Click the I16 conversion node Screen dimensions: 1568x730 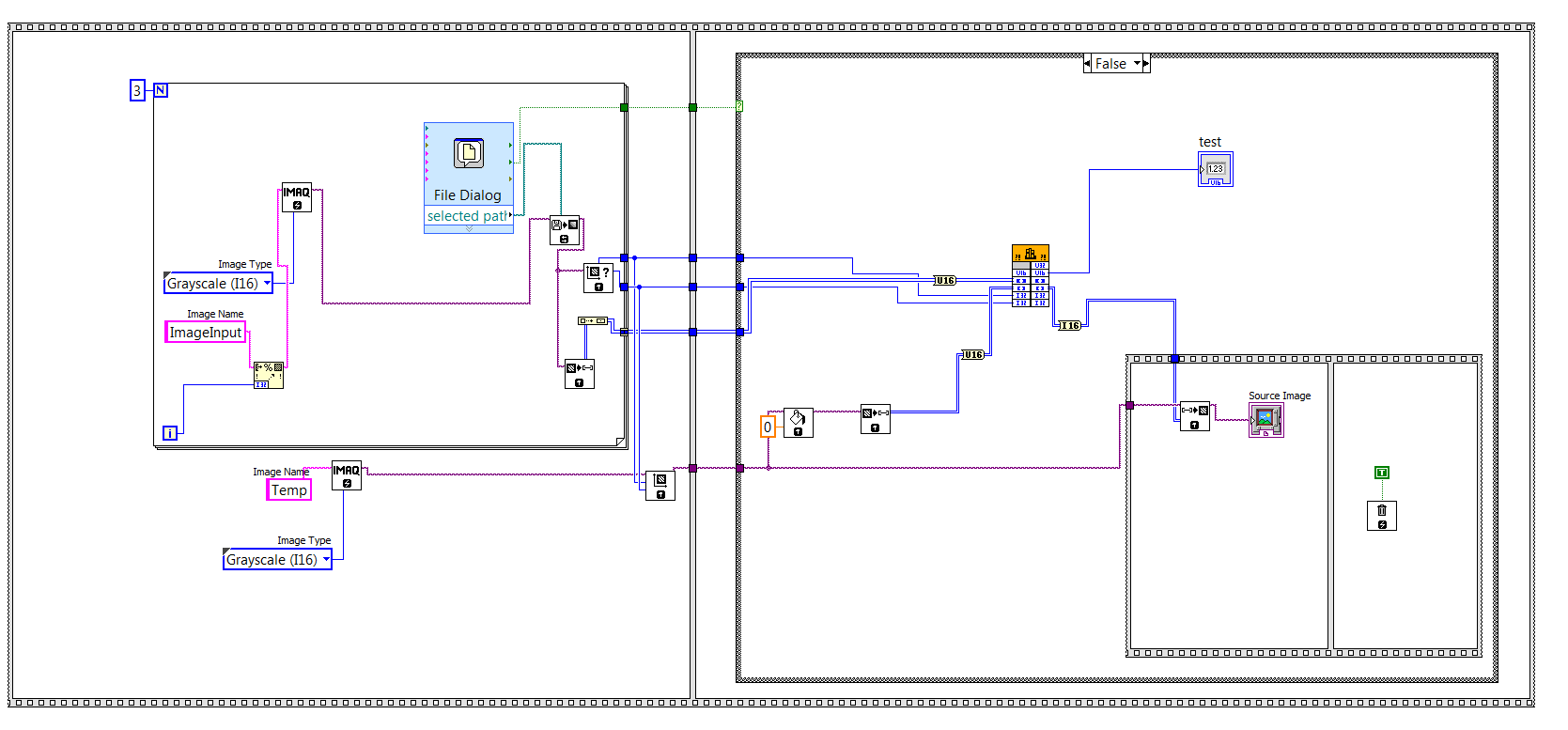pyautogui.click(x=1070, y=325)
